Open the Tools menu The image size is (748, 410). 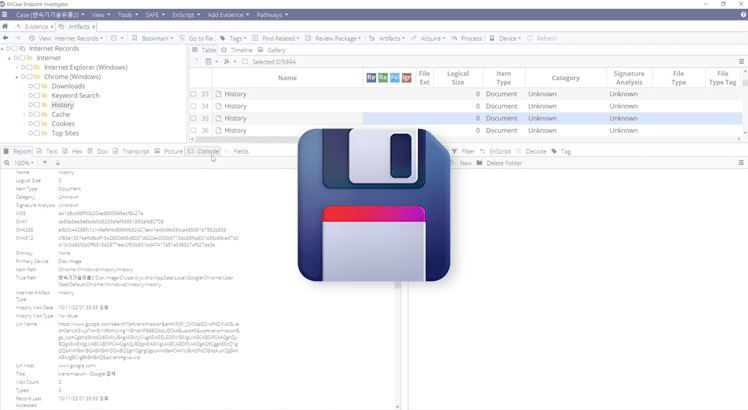[127, 15]
